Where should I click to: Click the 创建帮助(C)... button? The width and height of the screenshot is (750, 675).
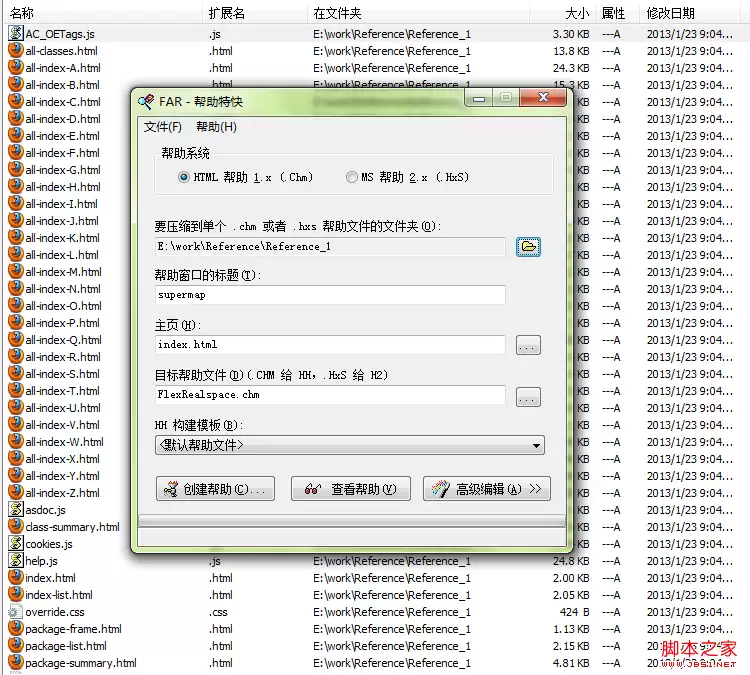point(215,489)
